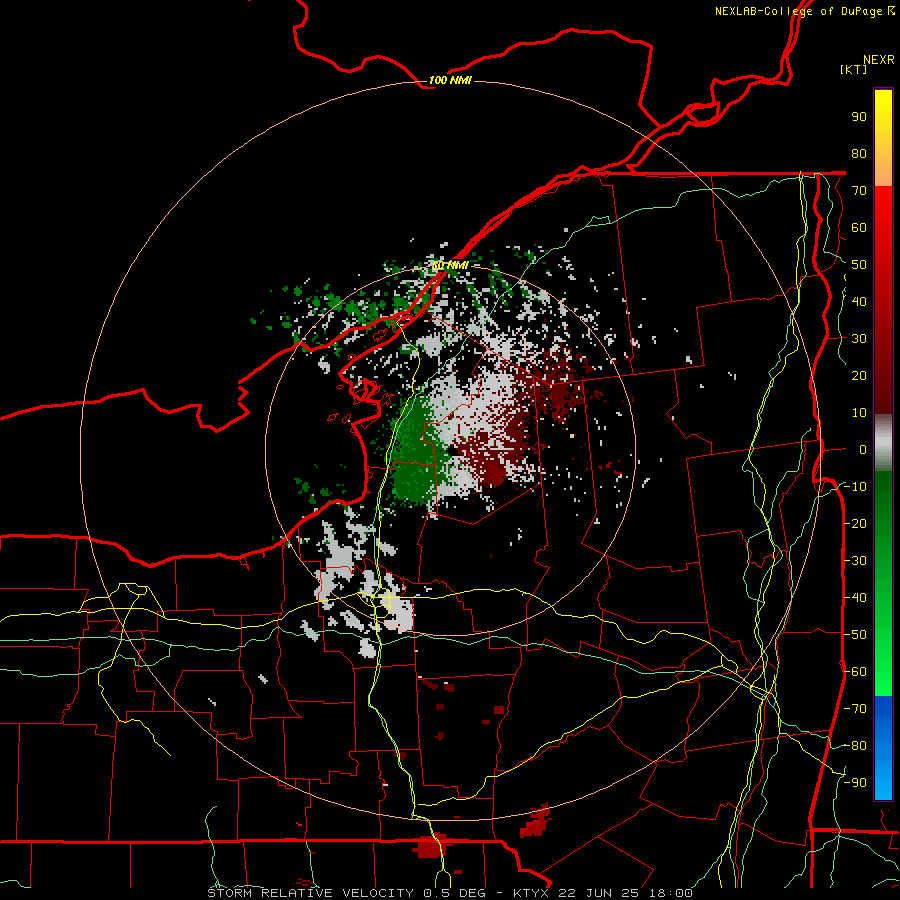This screenshot has height=900, width=900.
Task: Click the positive 90 knot scale label
Action: point(859,117)
